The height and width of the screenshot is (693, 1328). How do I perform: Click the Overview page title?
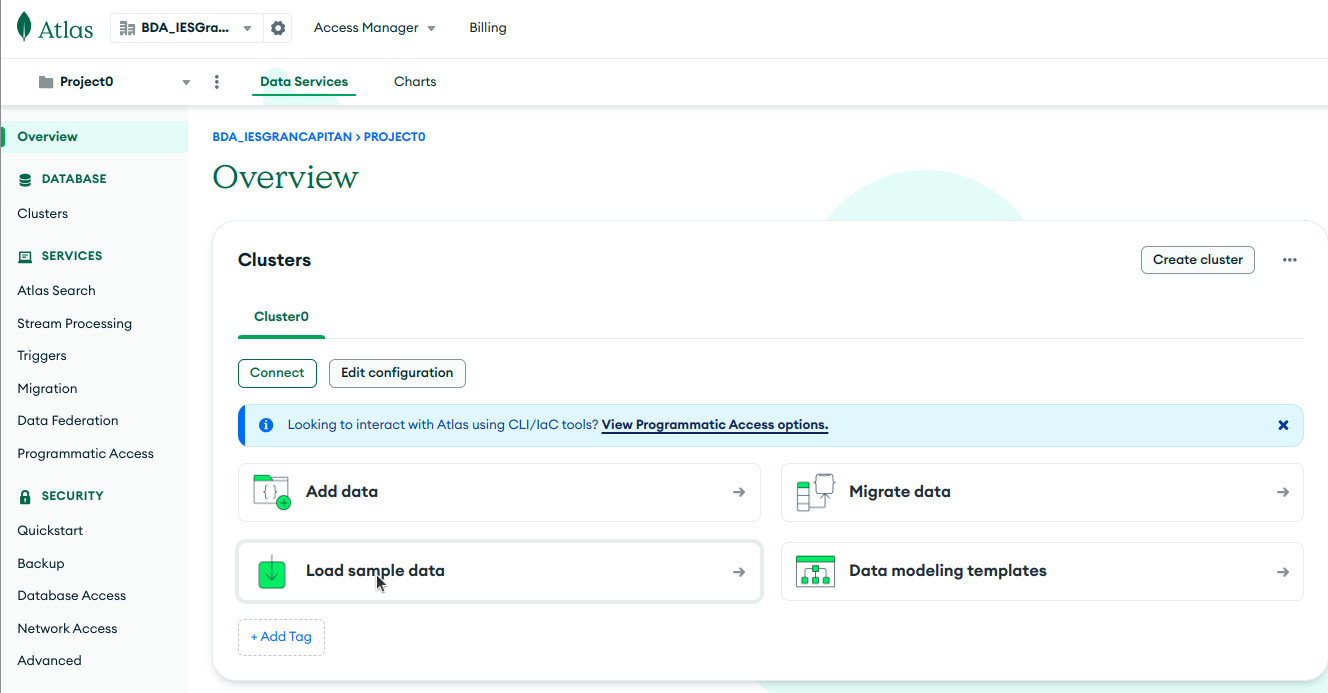click(285, 177)
